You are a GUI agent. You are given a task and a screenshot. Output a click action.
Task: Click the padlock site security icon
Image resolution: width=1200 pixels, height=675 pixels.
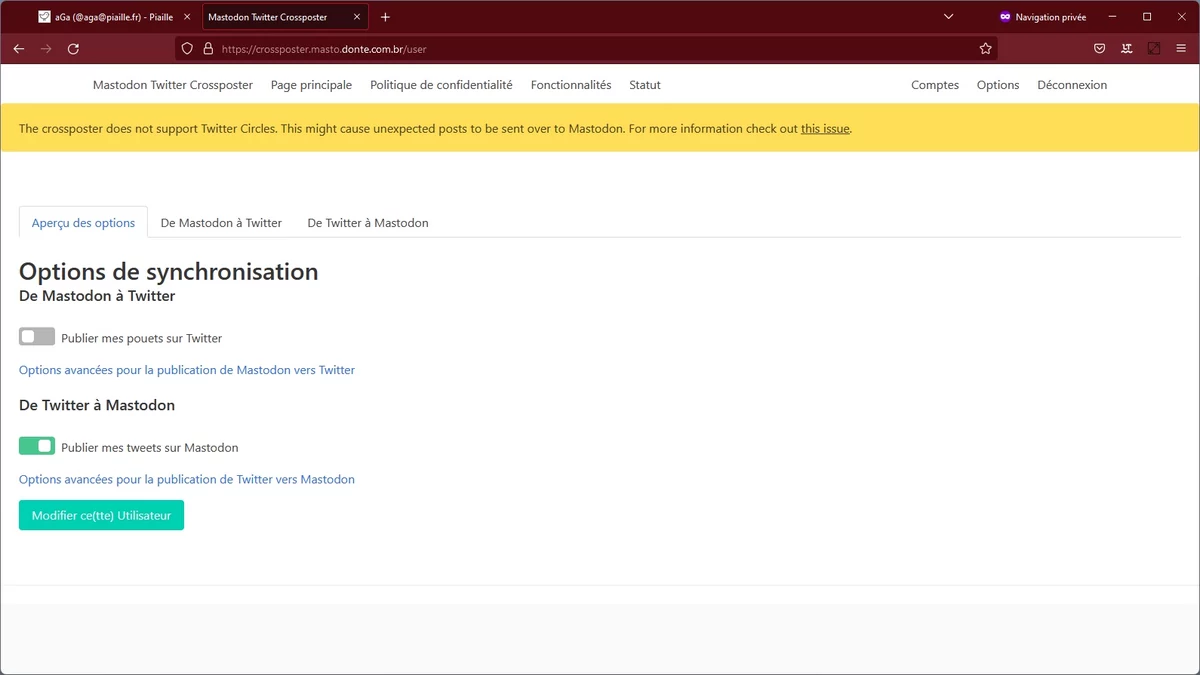(x=208, y=48)
